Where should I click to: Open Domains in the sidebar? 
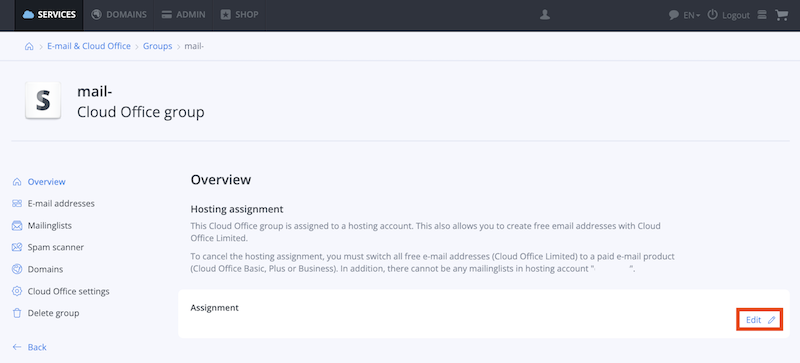45,269
